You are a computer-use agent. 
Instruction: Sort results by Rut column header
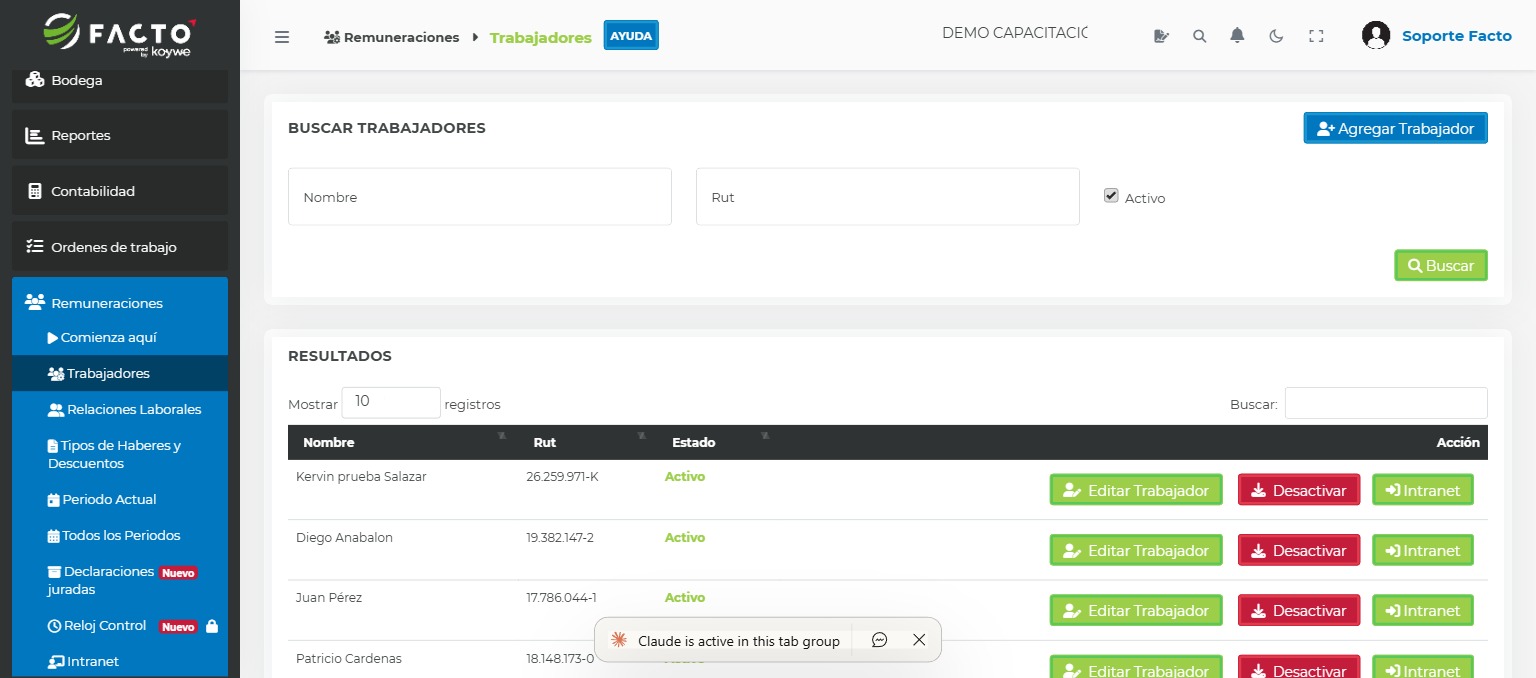pos(545,442)
